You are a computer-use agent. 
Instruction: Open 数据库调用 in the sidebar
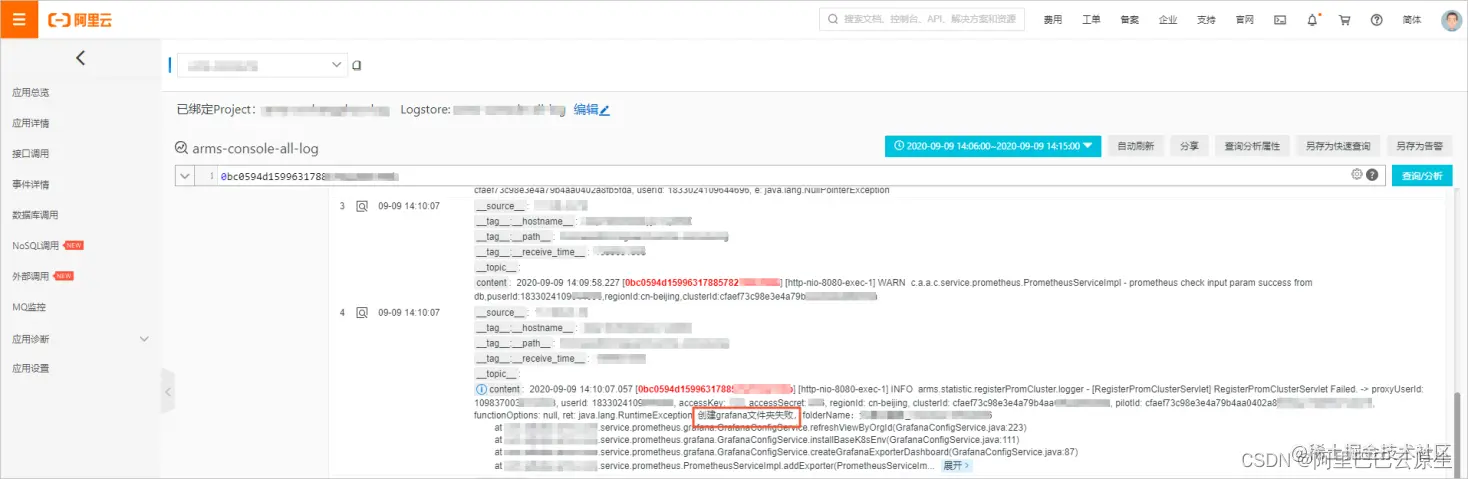tap(35, 215)
